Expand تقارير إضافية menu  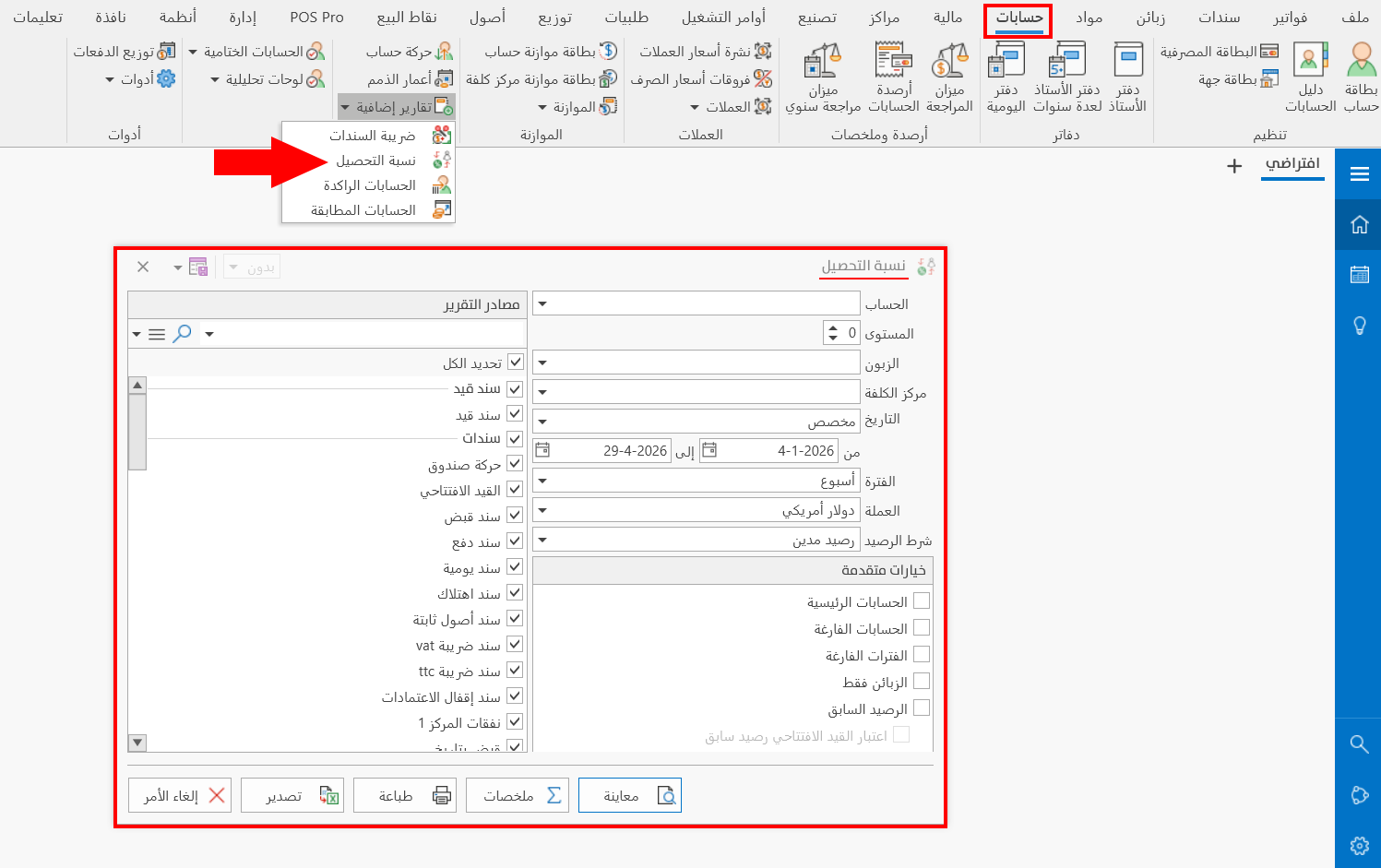click(x=397, y=107)
